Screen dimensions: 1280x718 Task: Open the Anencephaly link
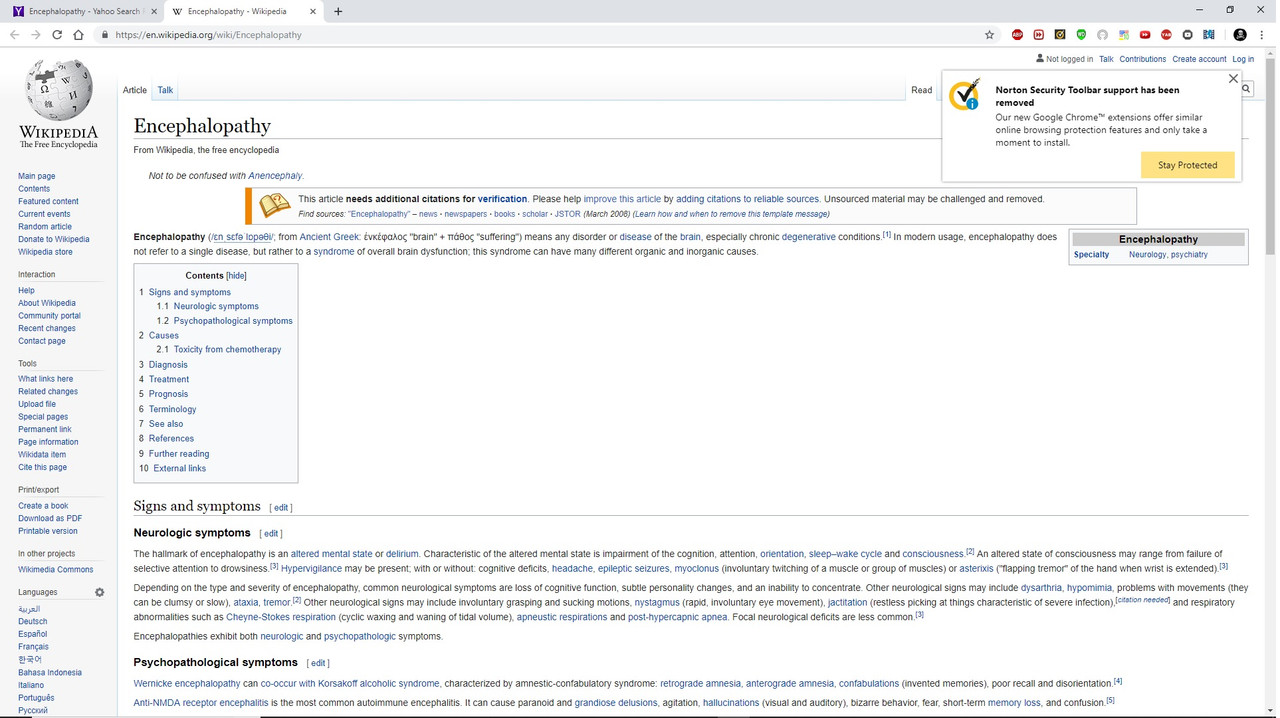pos(275,176)
